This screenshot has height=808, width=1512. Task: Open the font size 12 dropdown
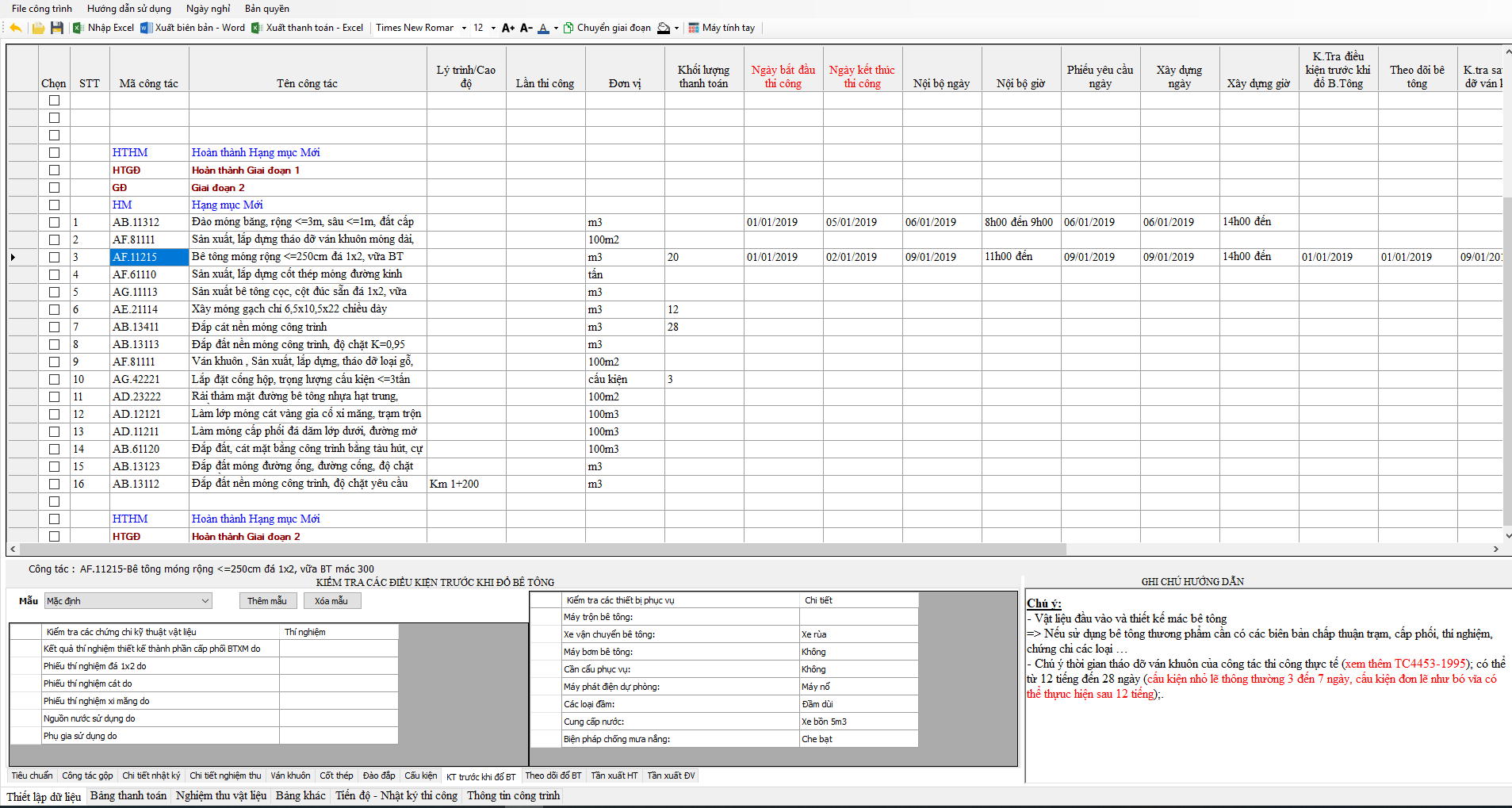click(x=493, y=28)
